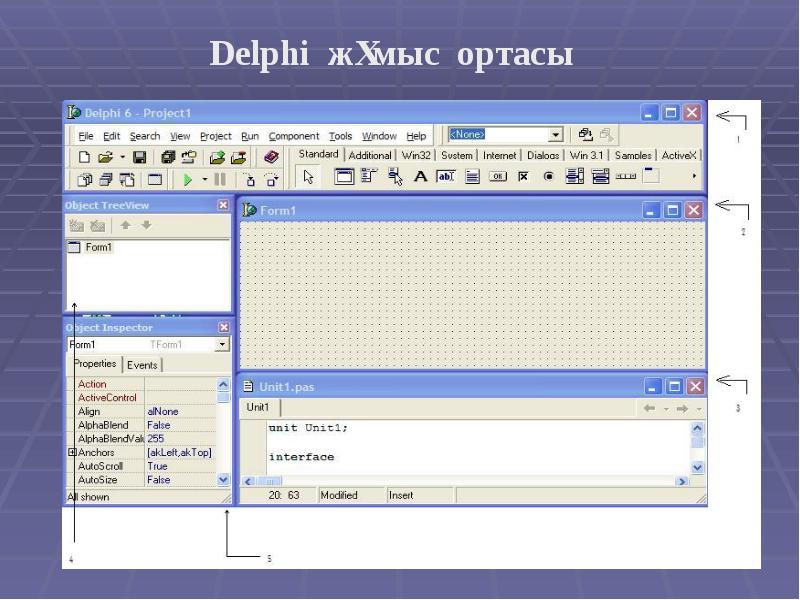Open the <None> desktop combo box
The image size is (800, 600).
[x=556, y=134]
